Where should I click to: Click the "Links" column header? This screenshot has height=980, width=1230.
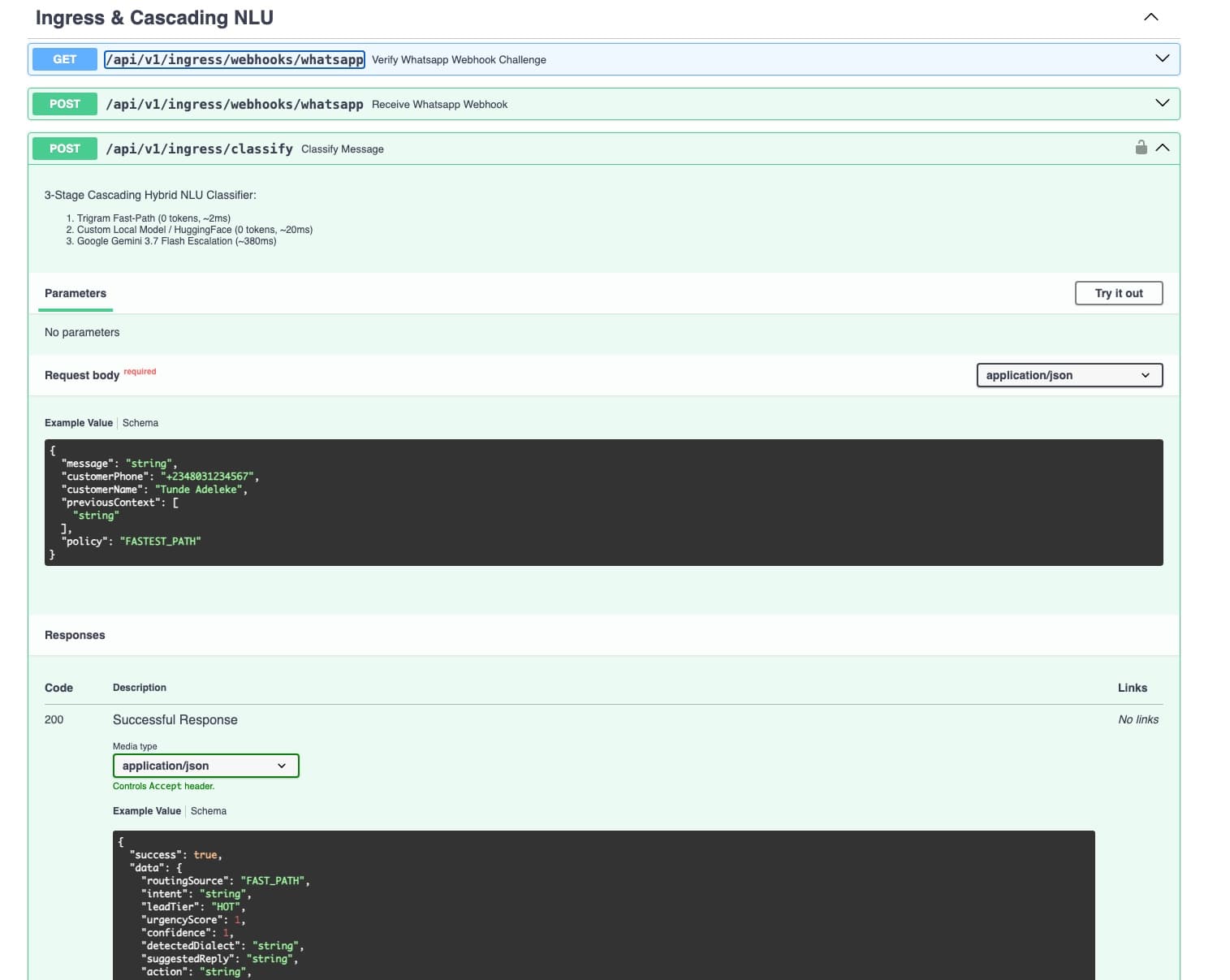[1133, 688]
